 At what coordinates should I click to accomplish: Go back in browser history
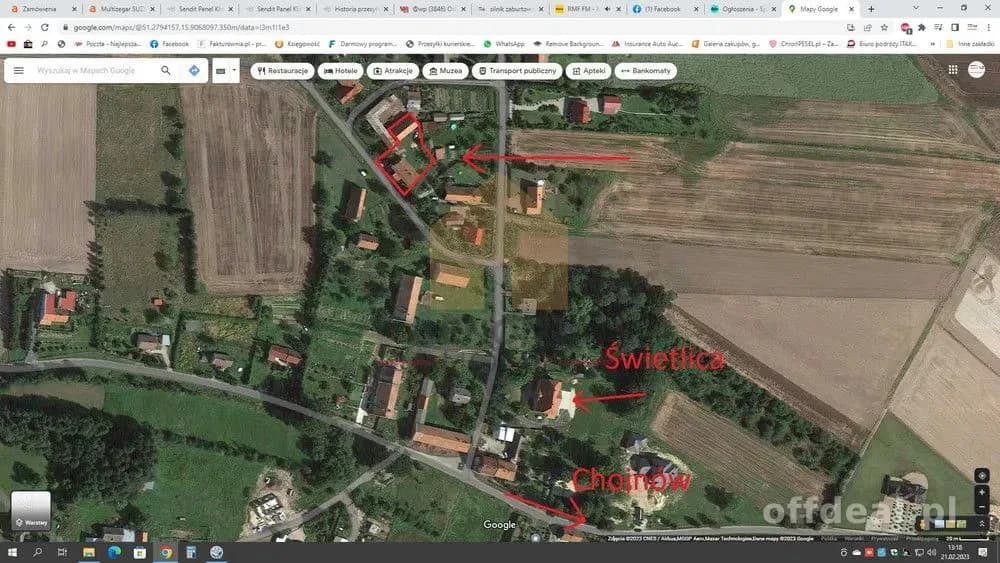(x=11, y=27)
